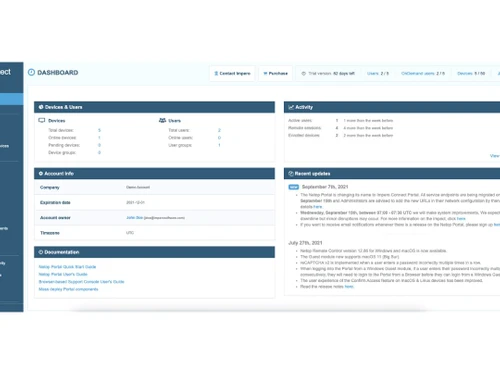The image size is (500, 375).
Task: Open Mass deploy Portal components link
Action: [x=68, y=289]
